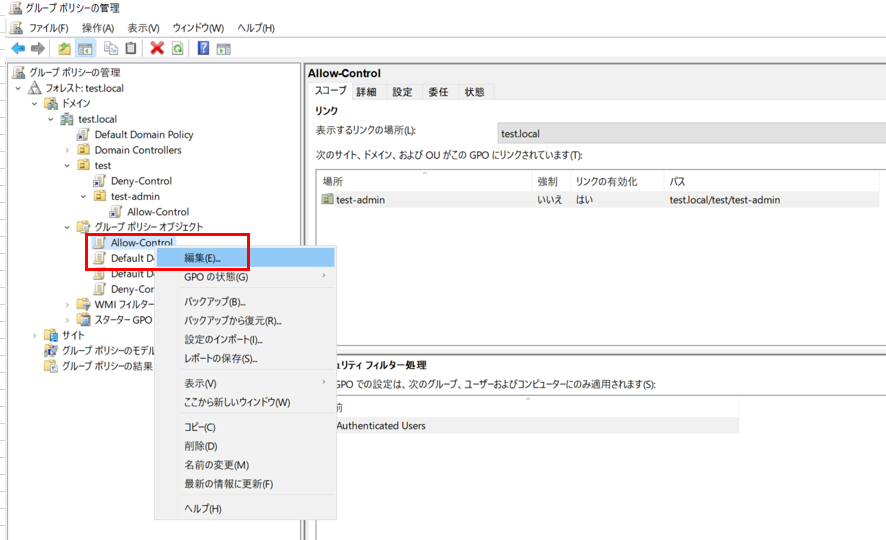Expand the Domain Controllers node

67,150
